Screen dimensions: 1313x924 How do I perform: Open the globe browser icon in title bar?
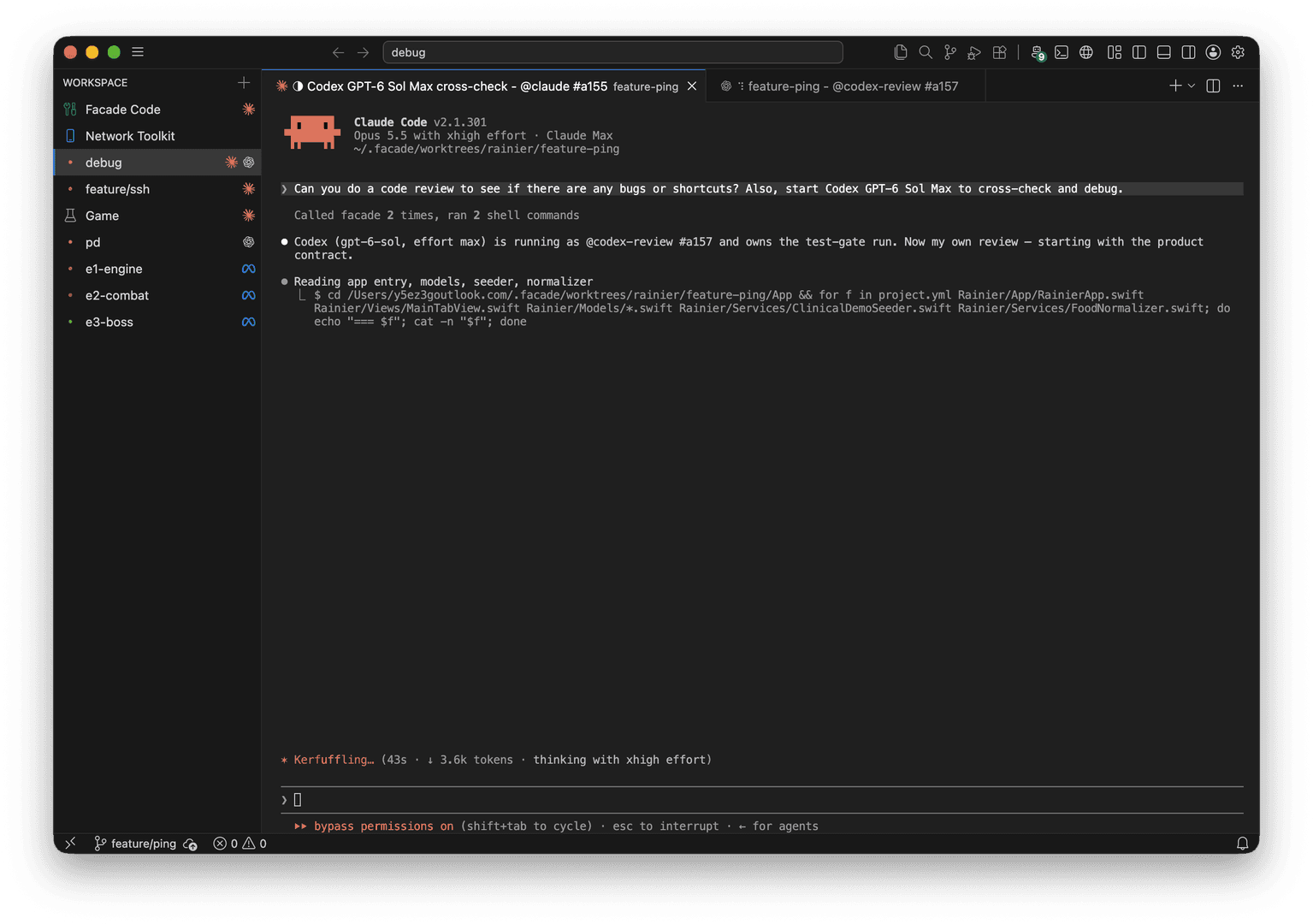coord(1086,52)
